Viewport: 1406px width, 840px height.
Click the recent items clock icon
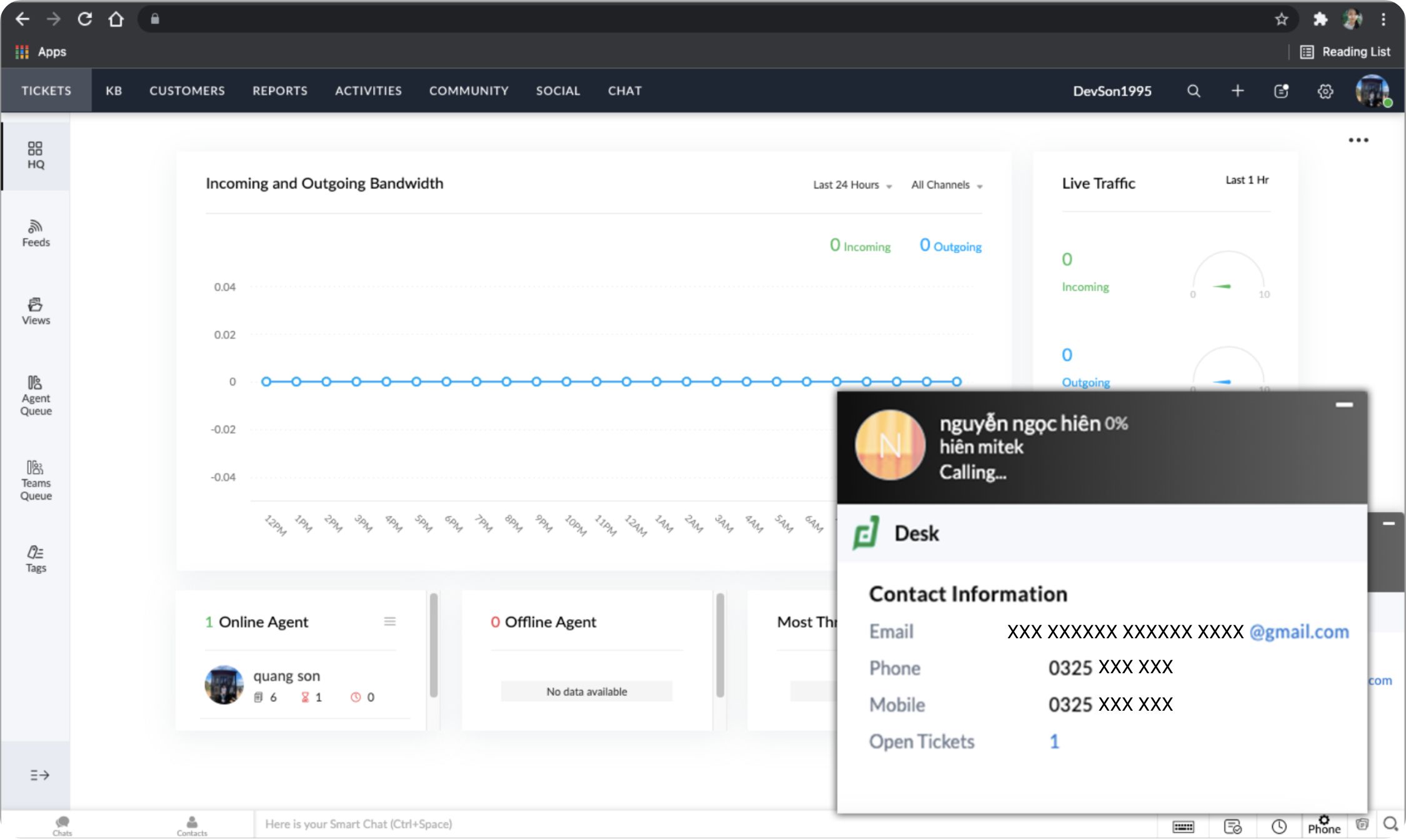click(x=1279, y=826)
